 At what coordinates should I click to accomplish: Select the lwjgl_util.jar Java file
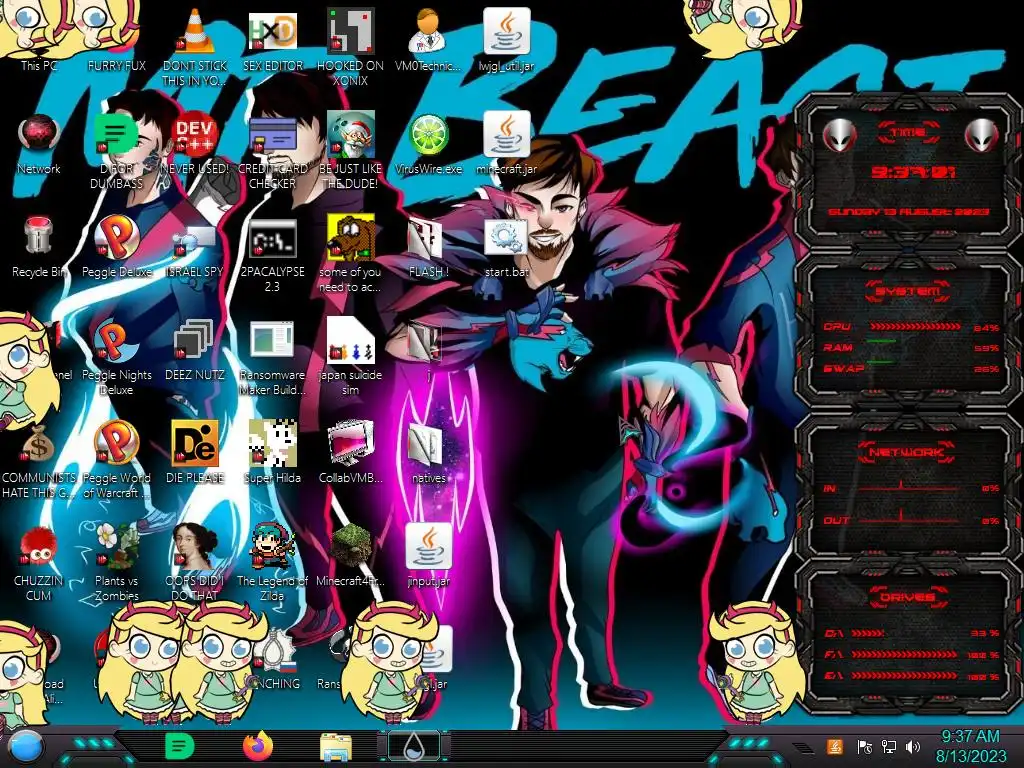[506, 31]
